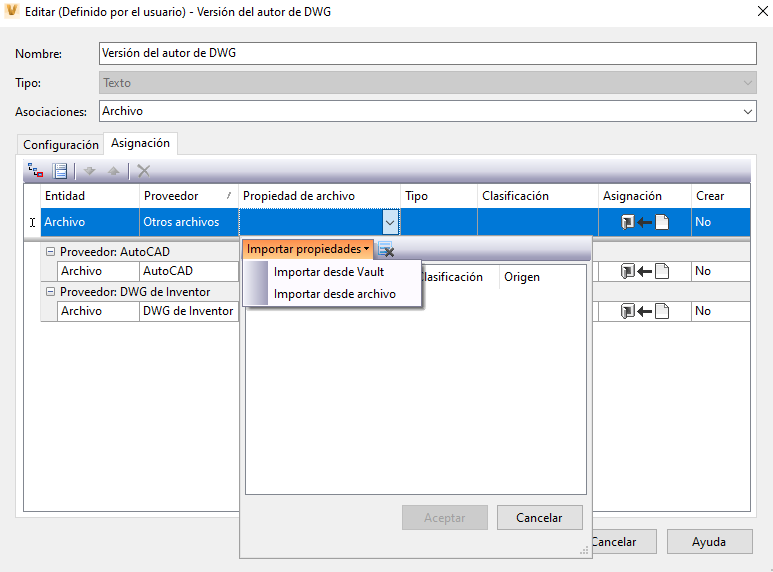Click Cancelar button in property popup
Screen dimensions: 773x572
click(539, 518)
